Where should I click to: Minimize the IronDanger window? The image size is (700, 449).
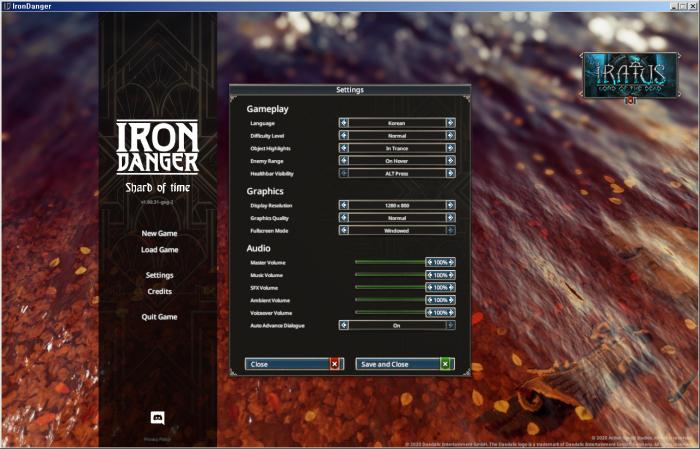675,6
